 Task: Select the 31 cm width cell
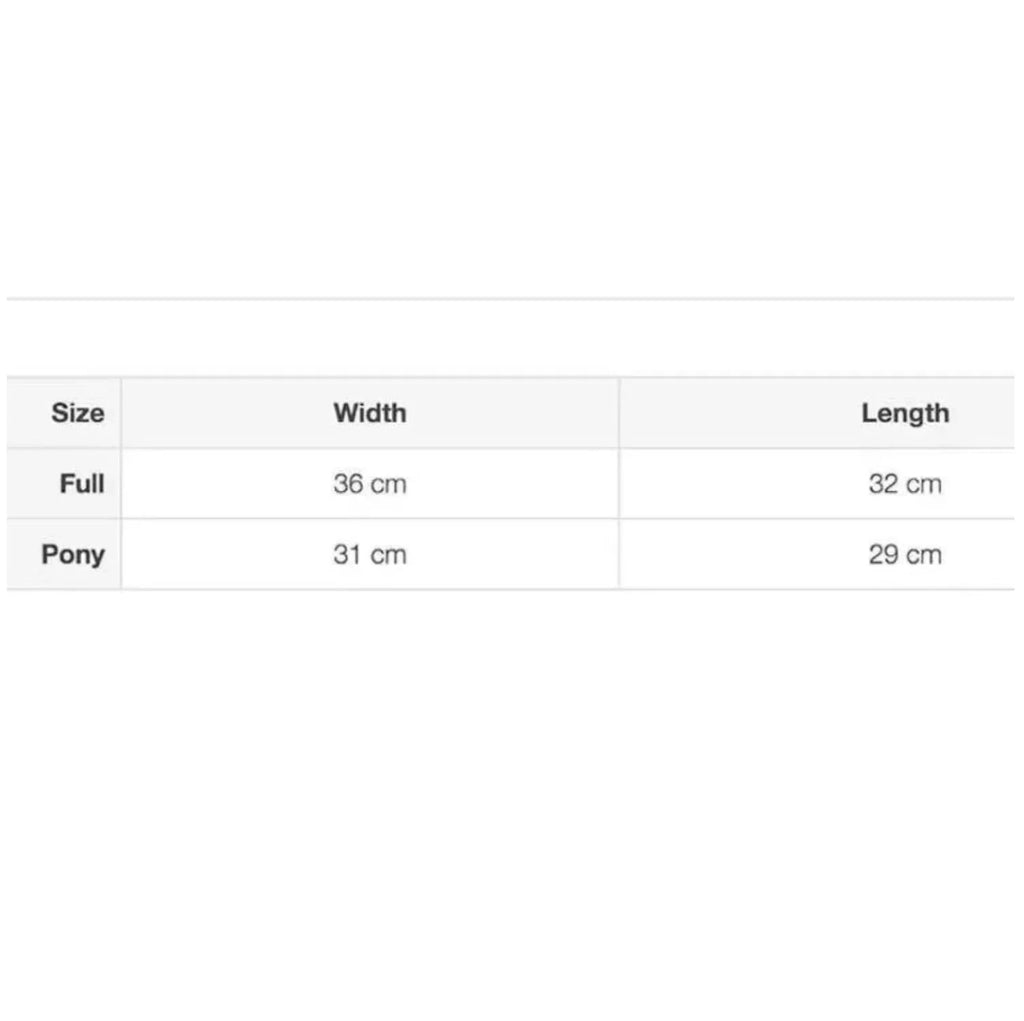pyautogui.click(x=370, y=555)
